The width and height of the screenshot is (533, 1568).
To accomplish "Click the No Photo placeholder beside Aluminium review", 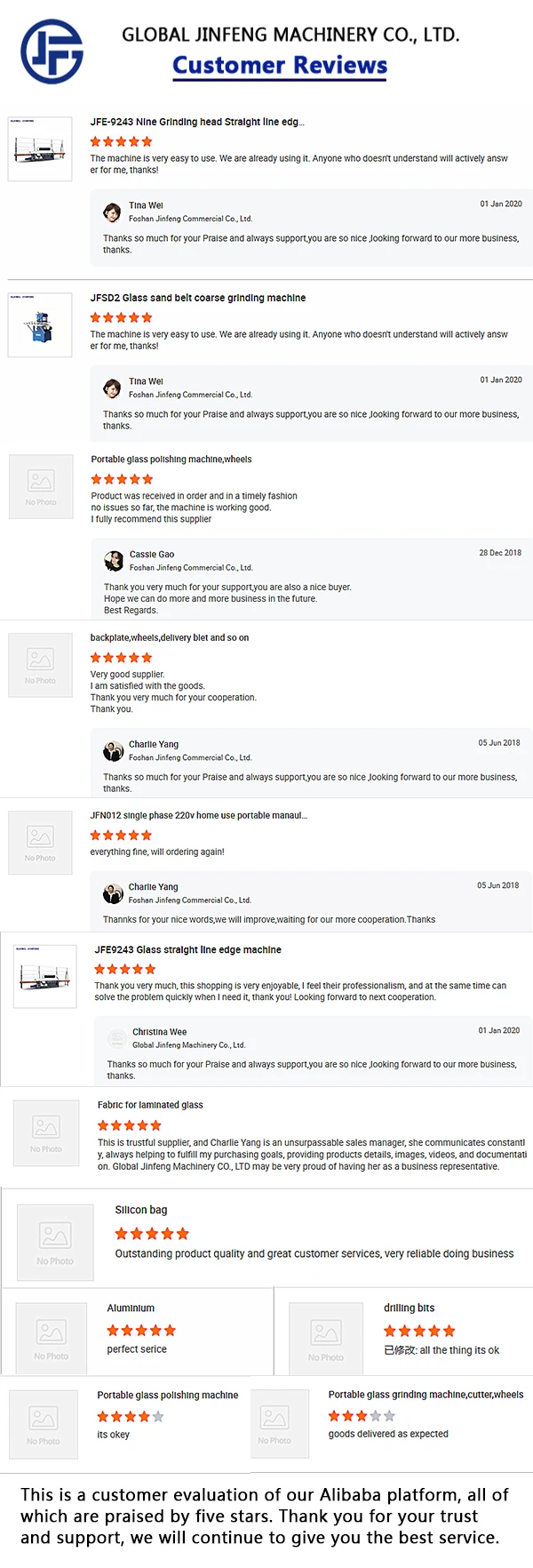I will click(51, 1338).
